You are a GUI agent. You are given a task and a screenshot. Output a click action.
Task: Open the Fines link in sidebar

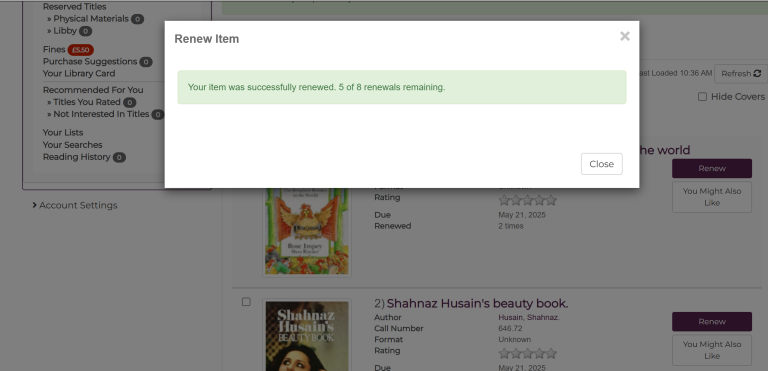tap(54, 49)
